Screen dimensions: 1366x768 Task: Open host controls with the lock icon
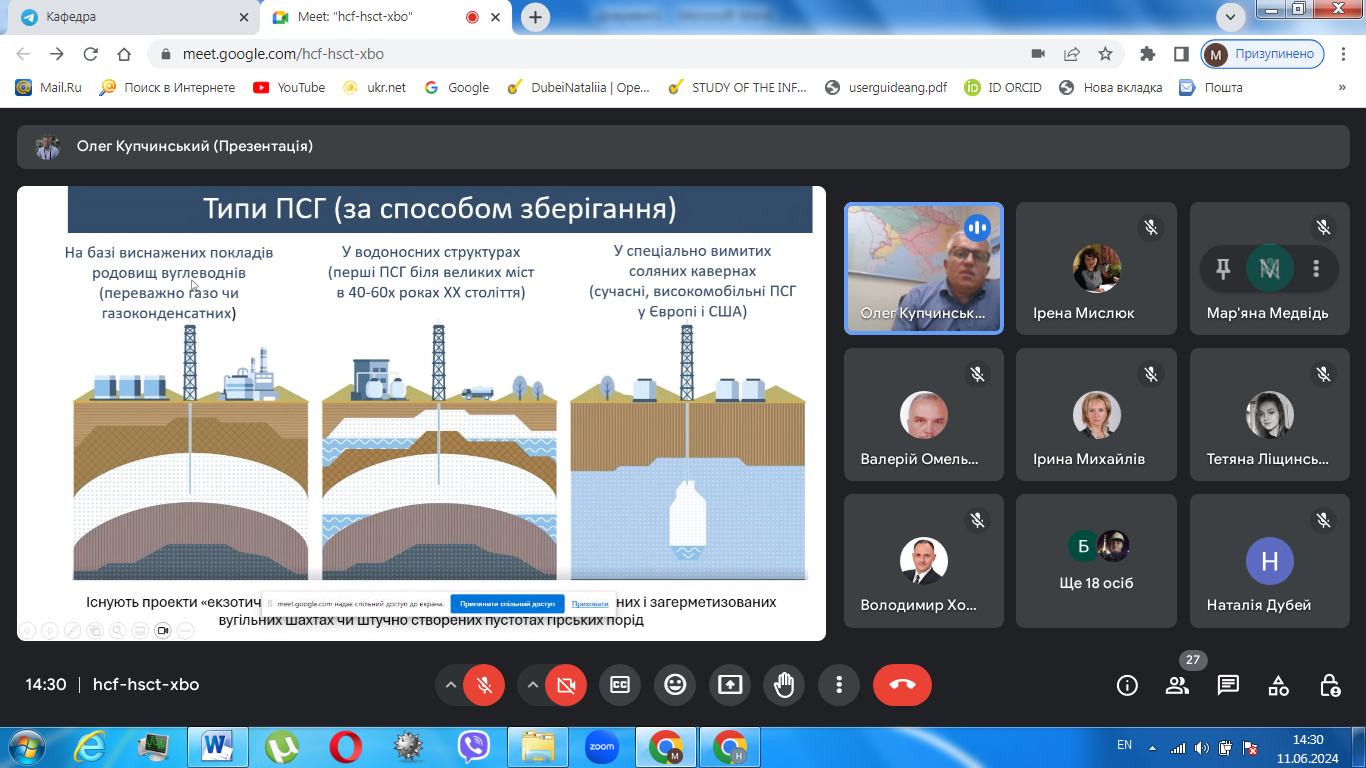[x=1329, y=685]
